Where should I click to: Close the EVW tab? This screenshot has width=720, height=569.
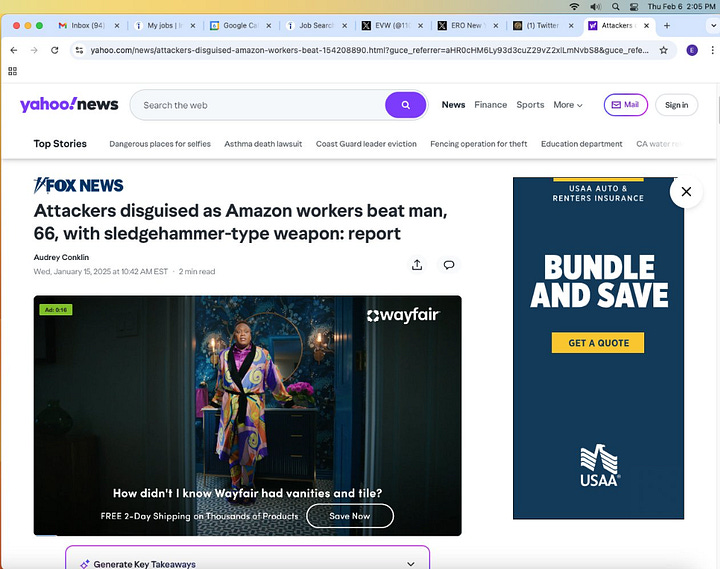pyautogui.click(x=420, y=26)
